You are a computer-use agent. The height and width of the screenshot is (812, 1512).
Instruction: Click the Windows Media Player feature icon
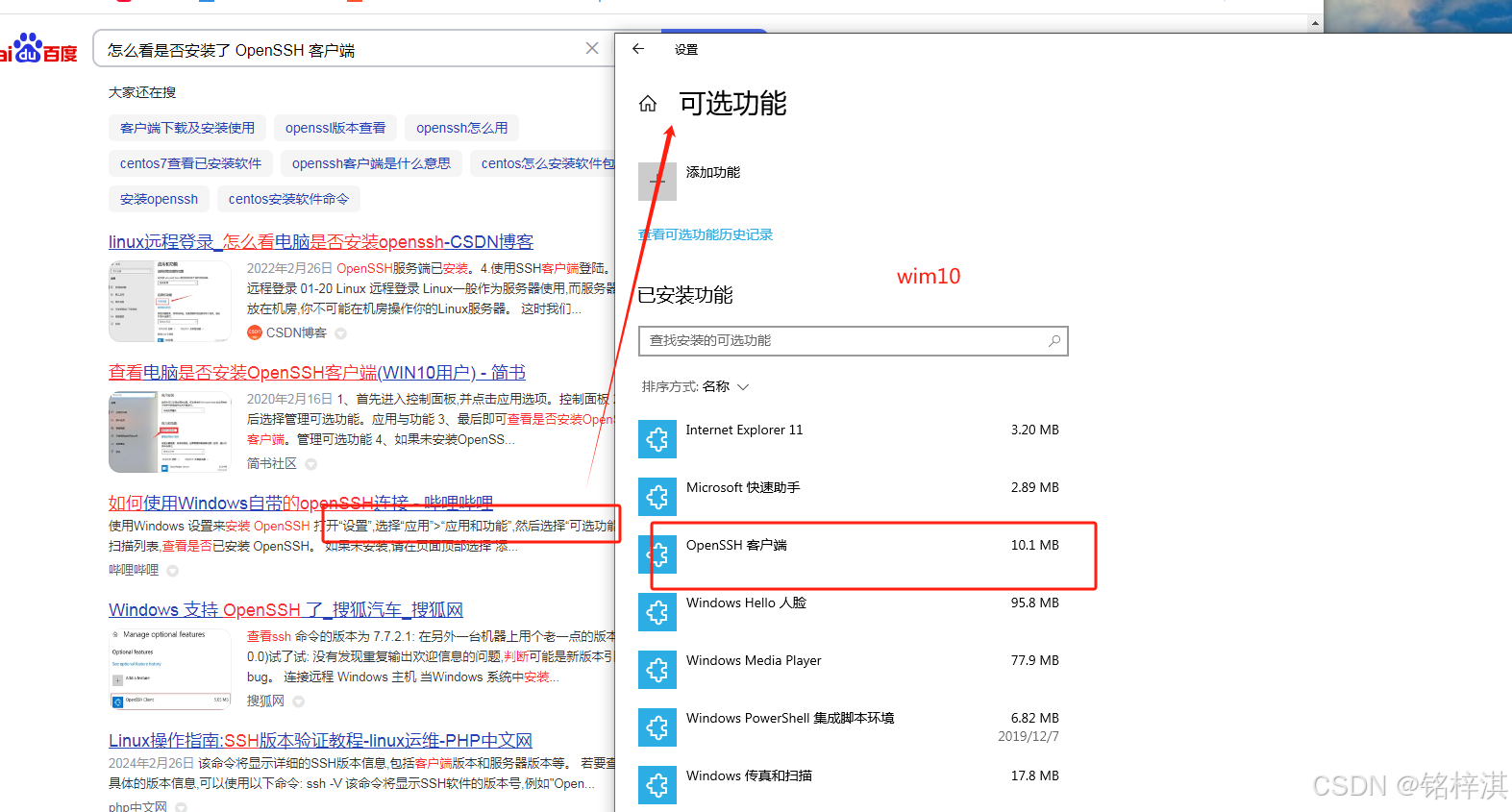[x=657, y=670]
